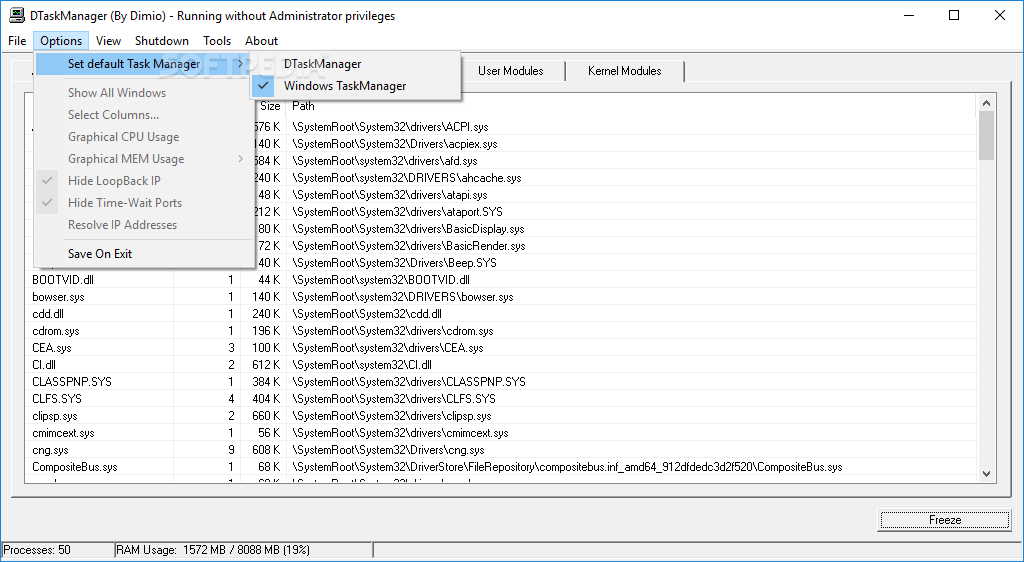The image size is (1024, 562).
Task: Toggle Hide Time-Wait Ports option
Action: [x=144, y=203]
